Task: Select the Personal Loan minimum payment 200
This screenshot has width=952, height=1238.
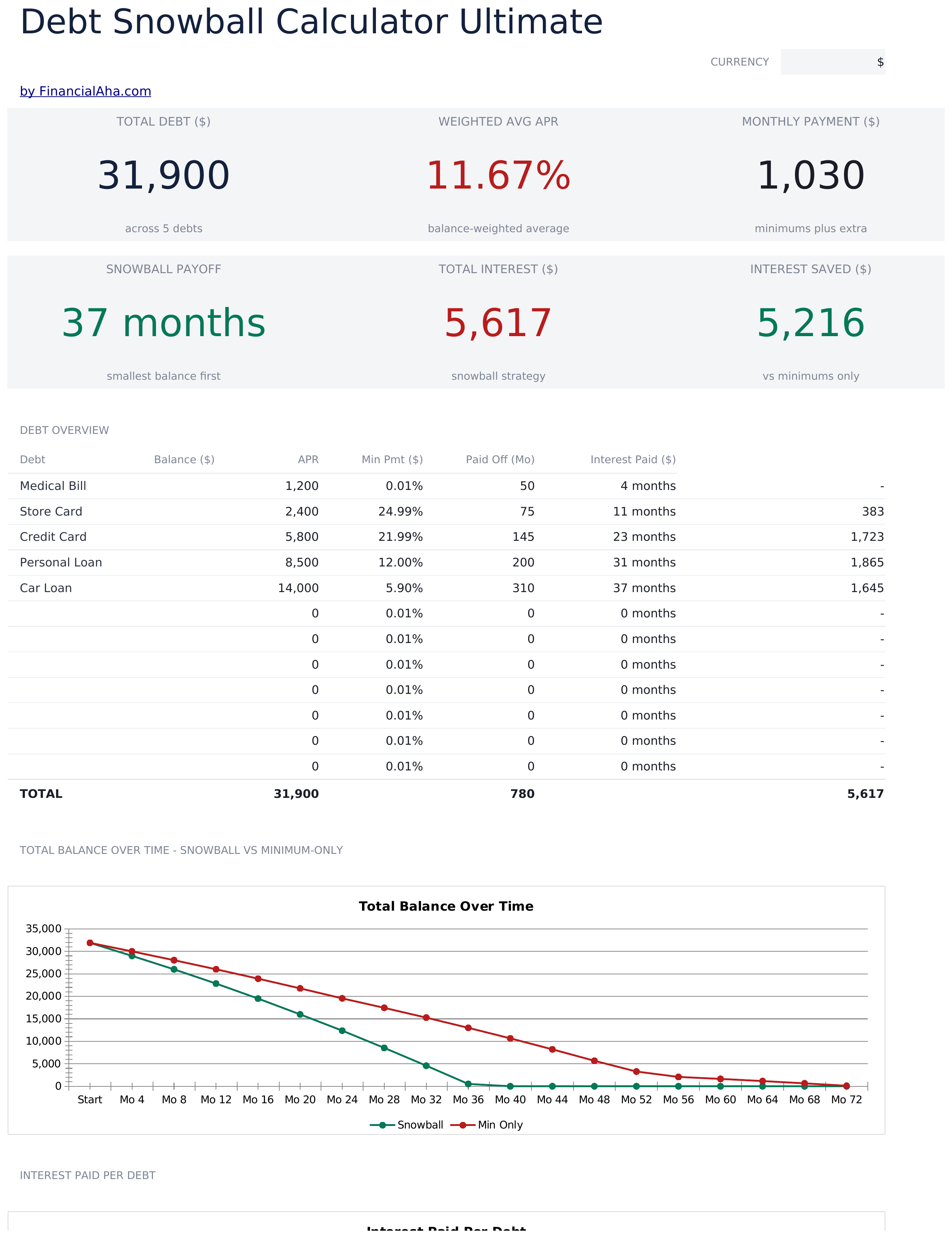Action: tap(523, 562)
